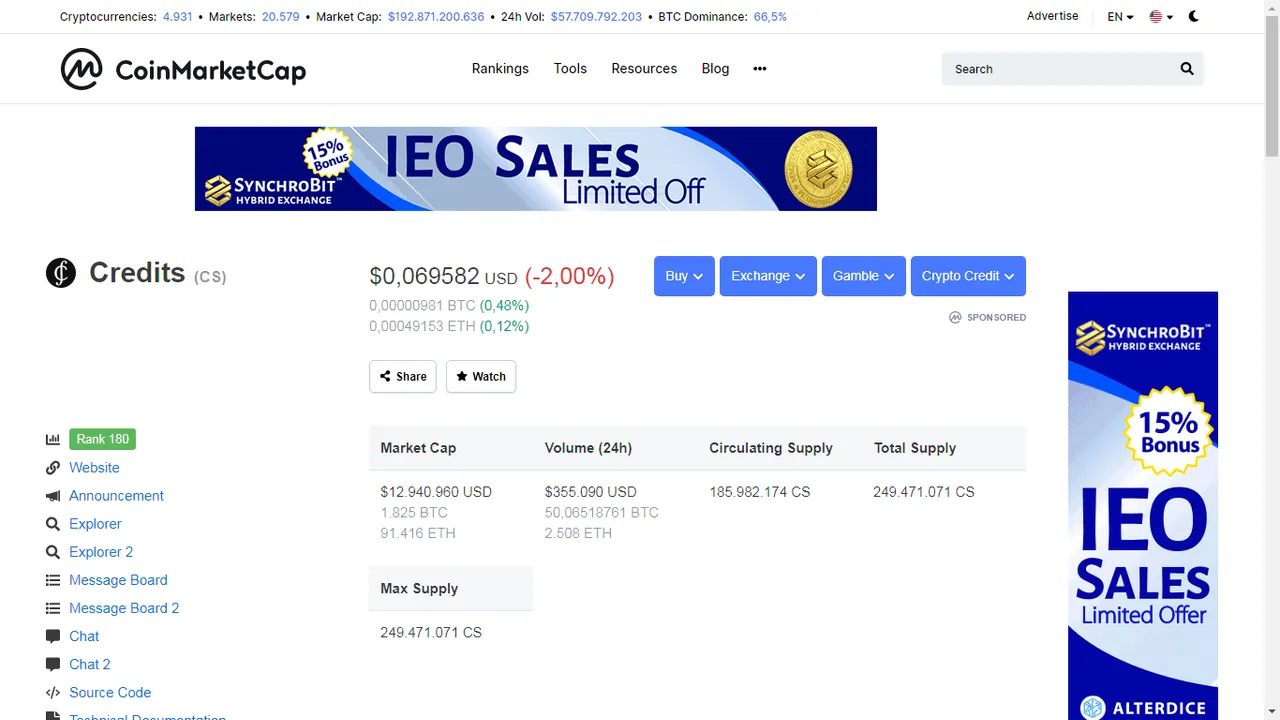Click the SynchroBit IEO Sales top banner
Screen dimensions: 1280x720
(x=536, y=168)
